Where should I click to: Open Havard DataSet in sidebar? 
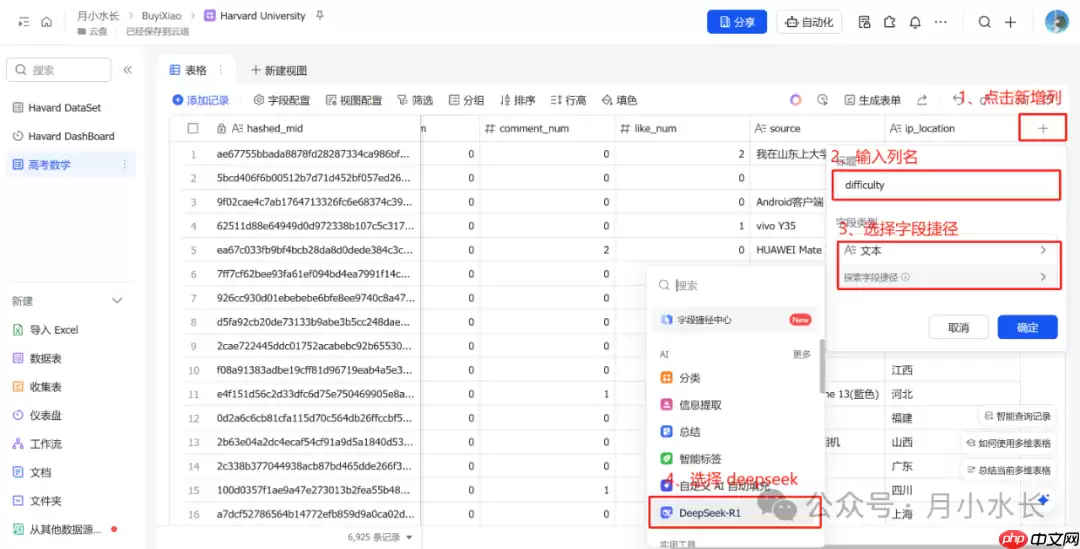tap(64, 107)
